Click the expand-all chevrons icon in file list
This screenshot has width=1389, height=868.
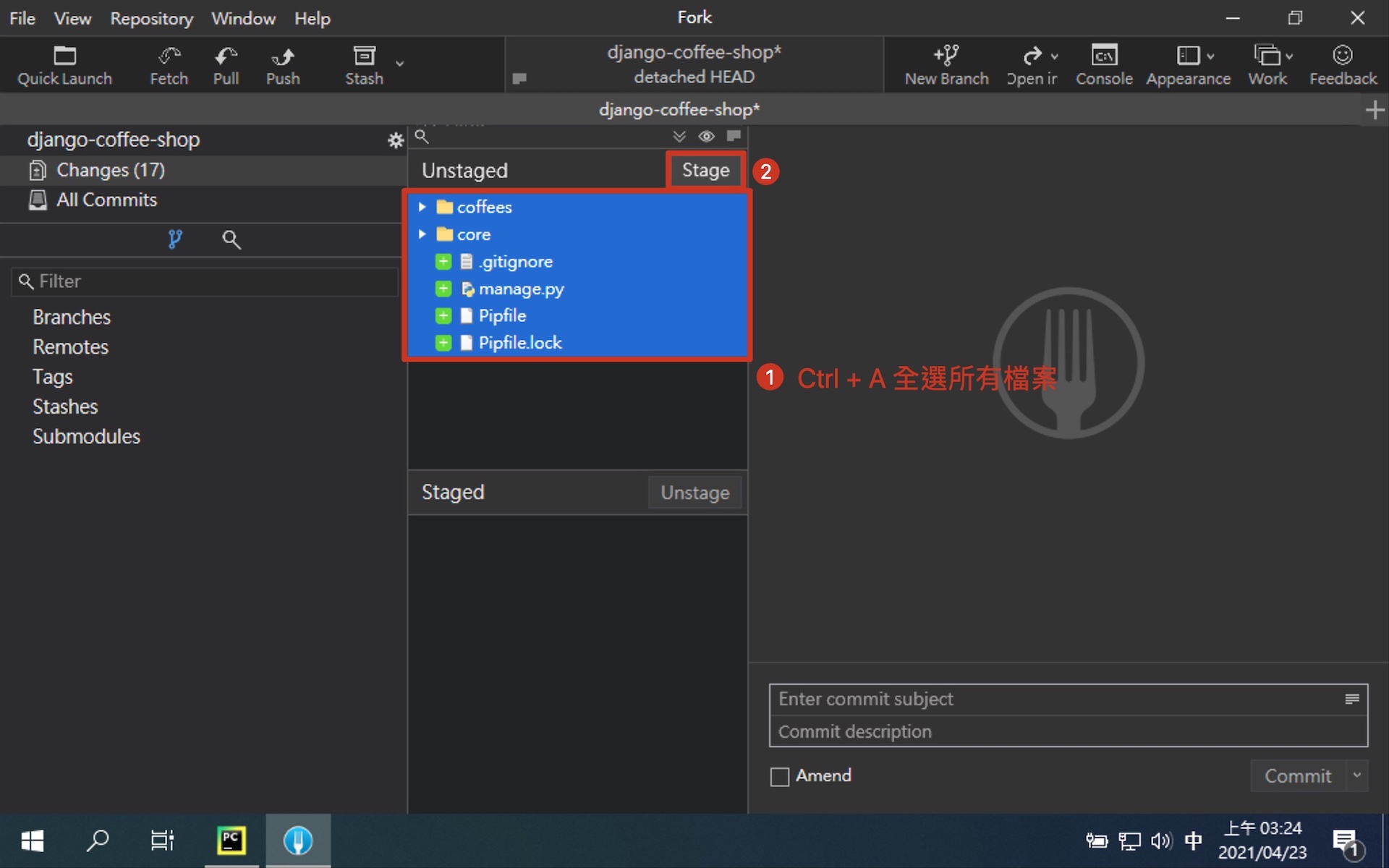tap(679, 136)
